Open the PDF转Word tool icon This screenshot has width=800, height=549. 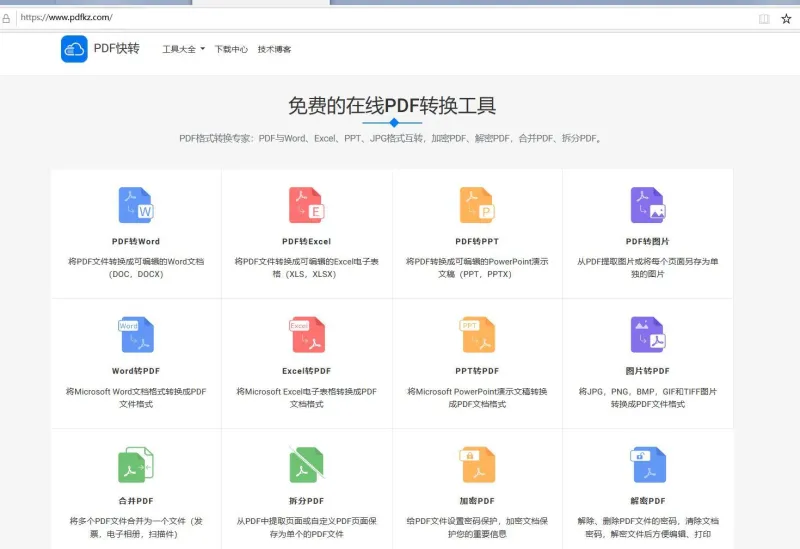[136, 205]
